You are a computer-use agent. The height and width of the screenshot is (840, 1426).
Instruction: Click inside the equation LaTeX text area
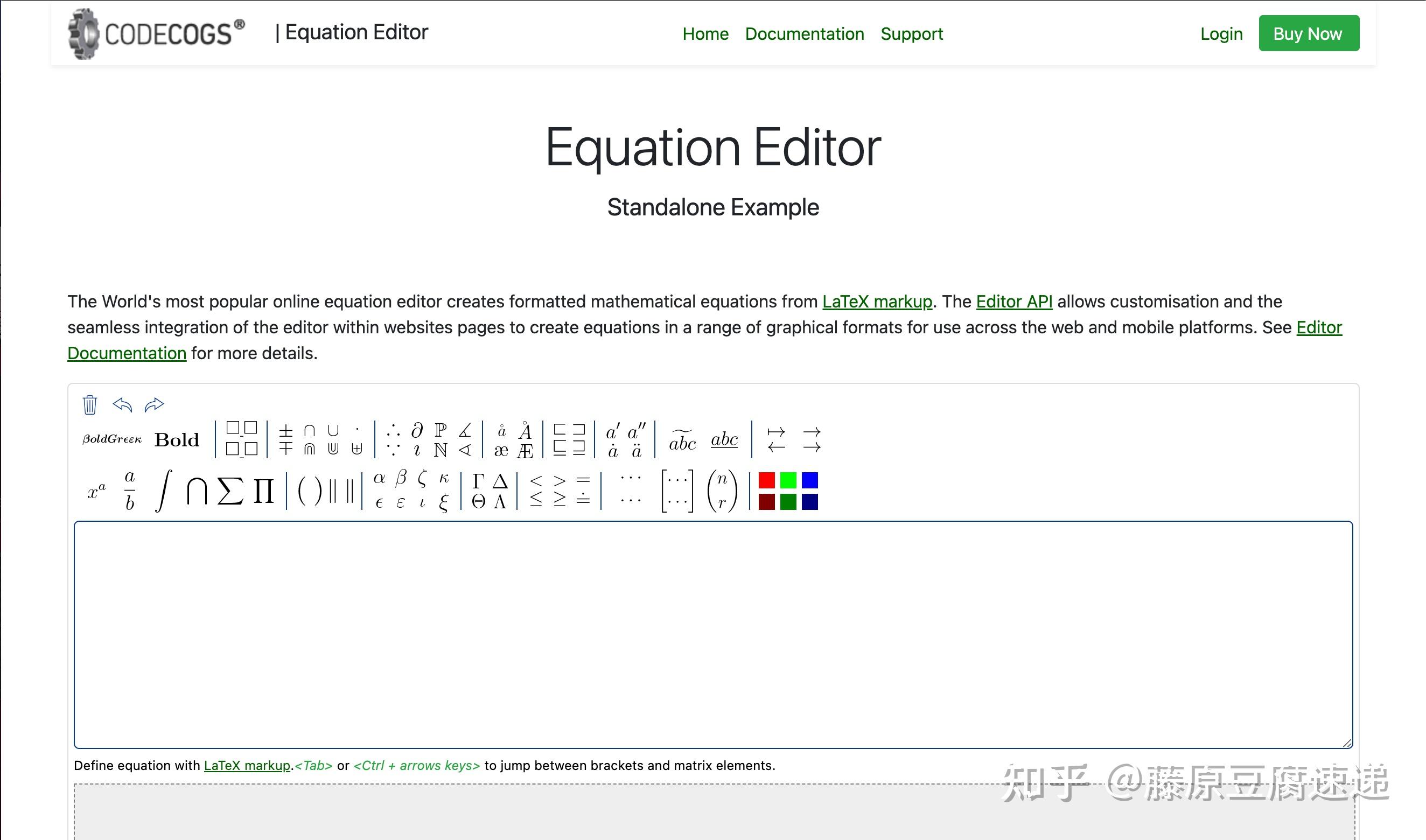(714, 634)
